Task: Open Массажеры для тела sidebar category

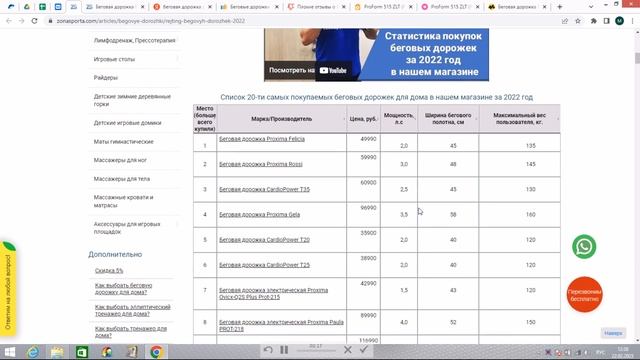Action: pos(122,179)
